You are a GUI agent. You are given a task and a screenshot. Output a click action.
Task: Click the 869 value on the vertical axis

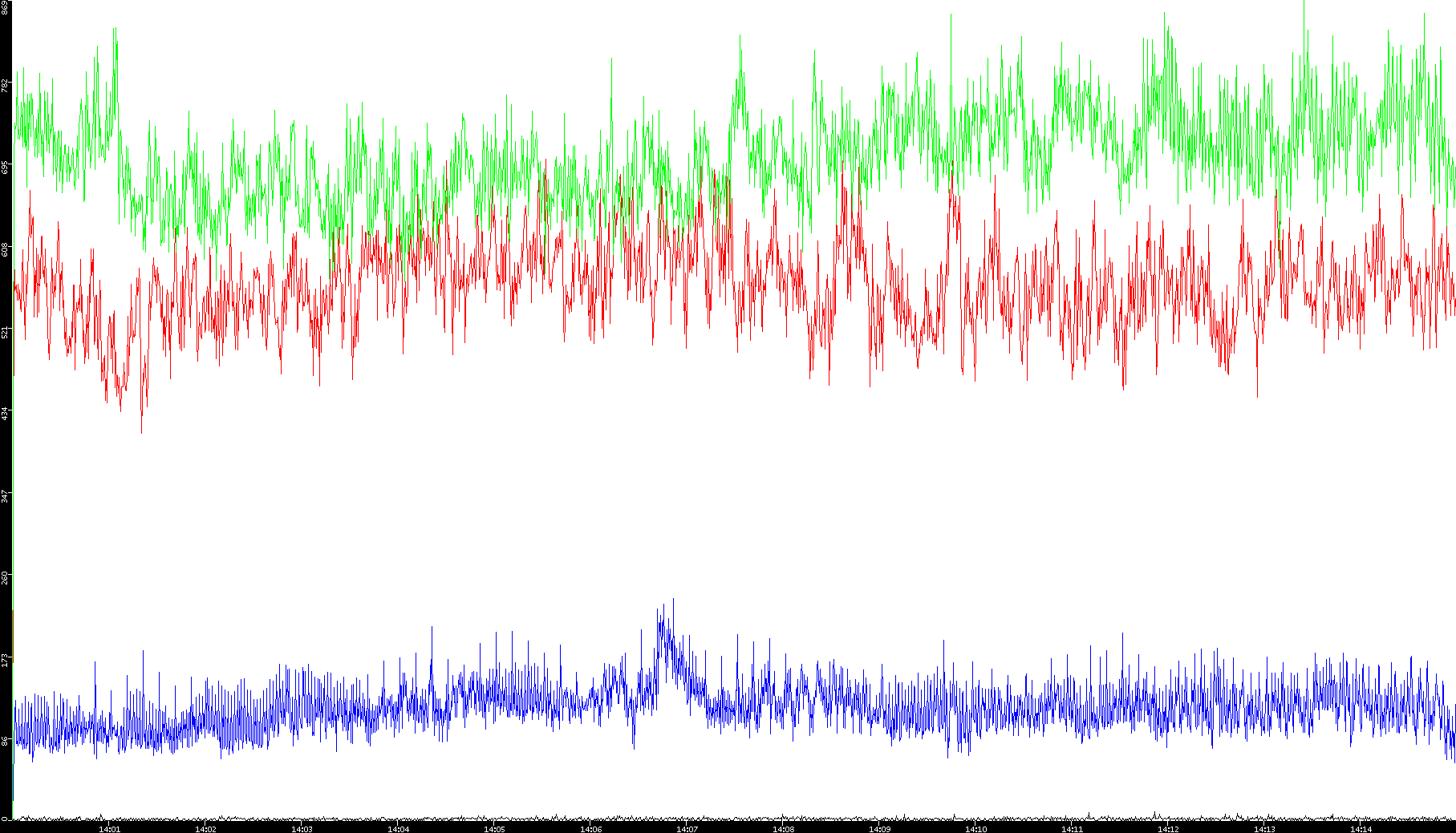(5, 7)
